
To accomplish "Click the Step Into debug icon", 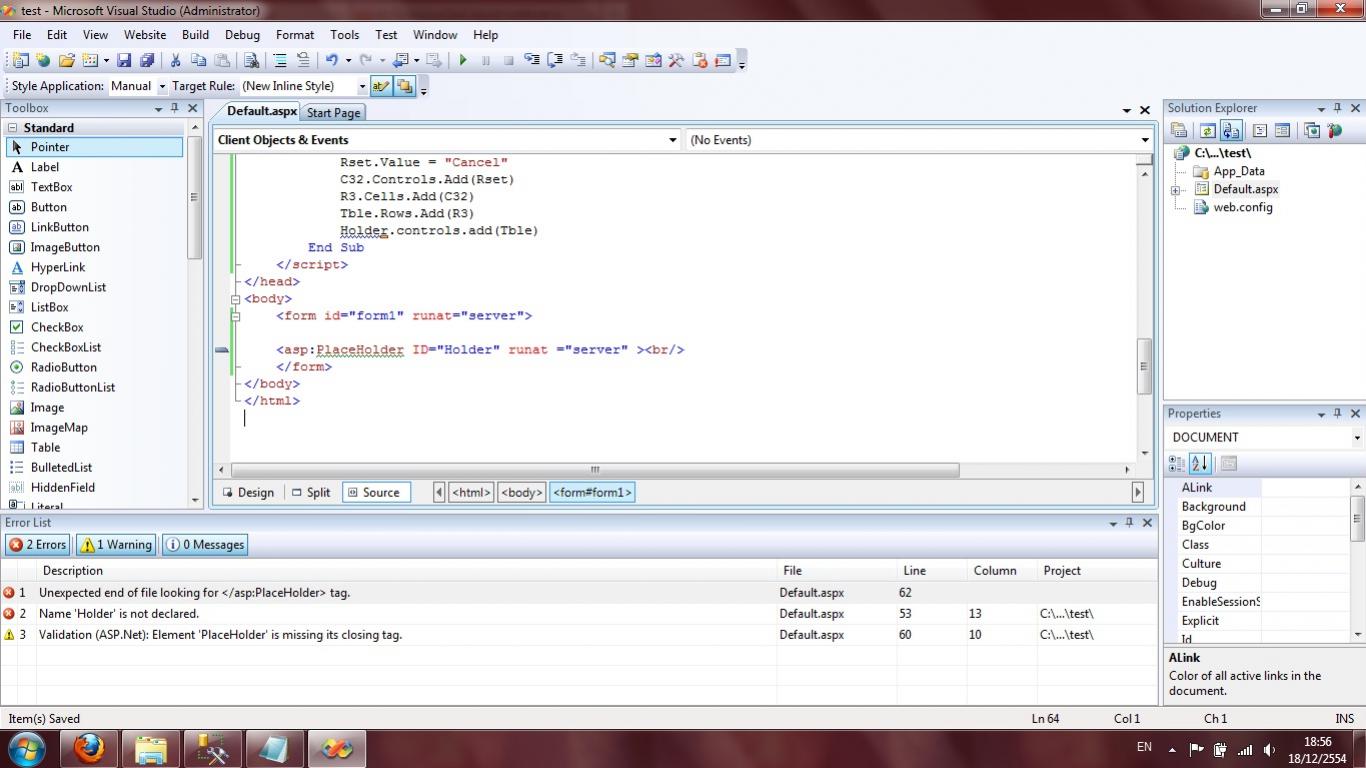I will pos(532,60).
